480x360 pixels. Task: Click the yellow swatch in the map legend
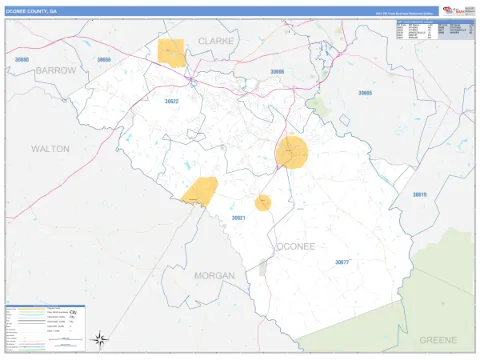31,309
